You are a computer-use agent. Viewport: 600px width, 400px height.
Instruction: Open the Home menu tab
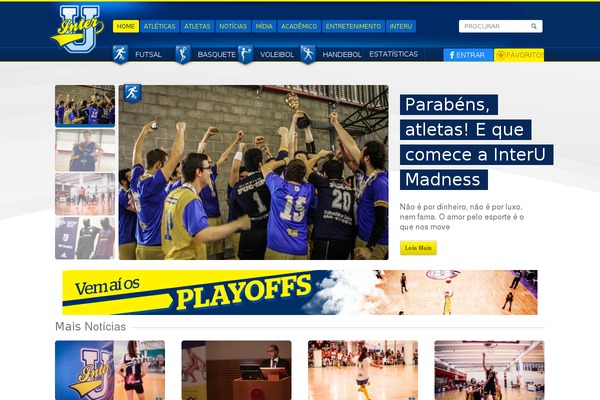pos(126,26)
